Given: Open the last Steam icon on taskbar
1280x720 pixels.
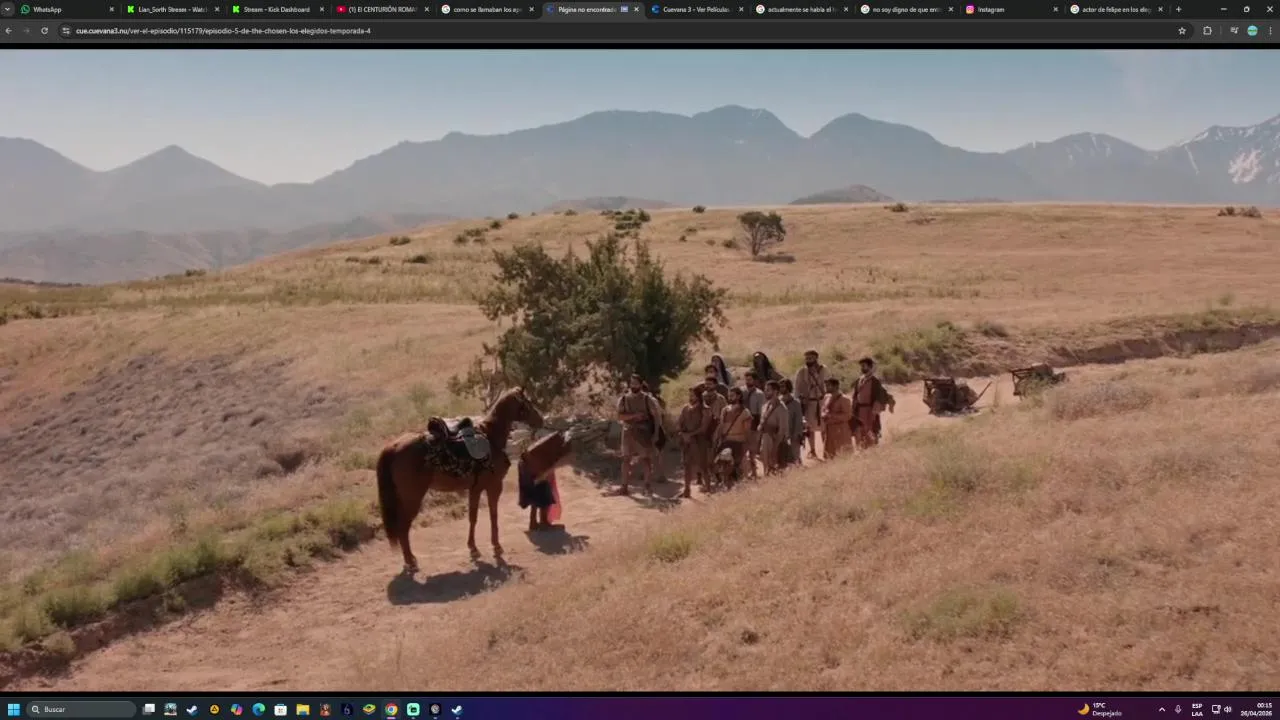Looking at the screenshot, I should click(x=457, y=709).
